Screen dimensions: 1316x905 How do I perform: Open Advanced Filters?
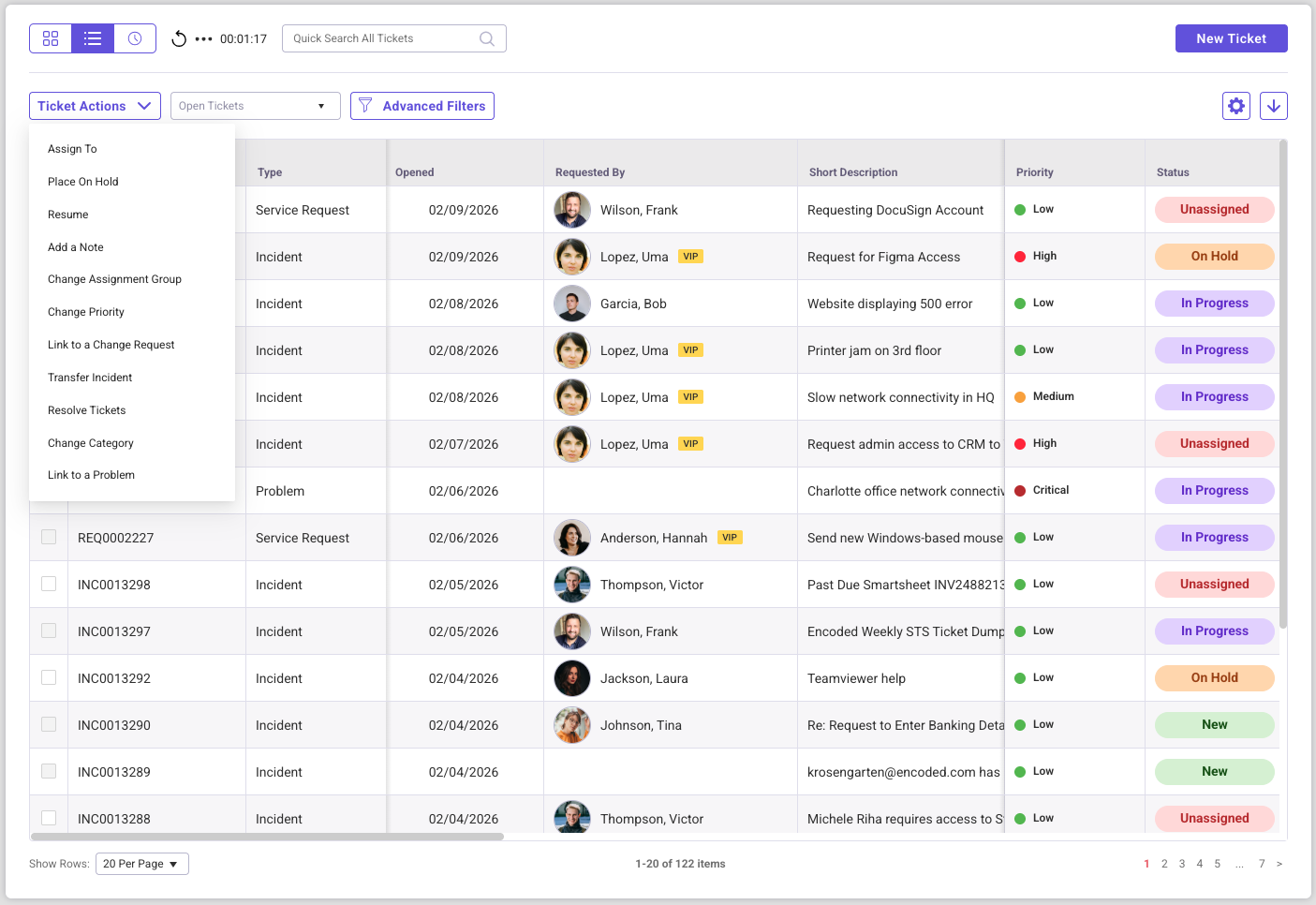pyautogui.click(x=422, y=106)
